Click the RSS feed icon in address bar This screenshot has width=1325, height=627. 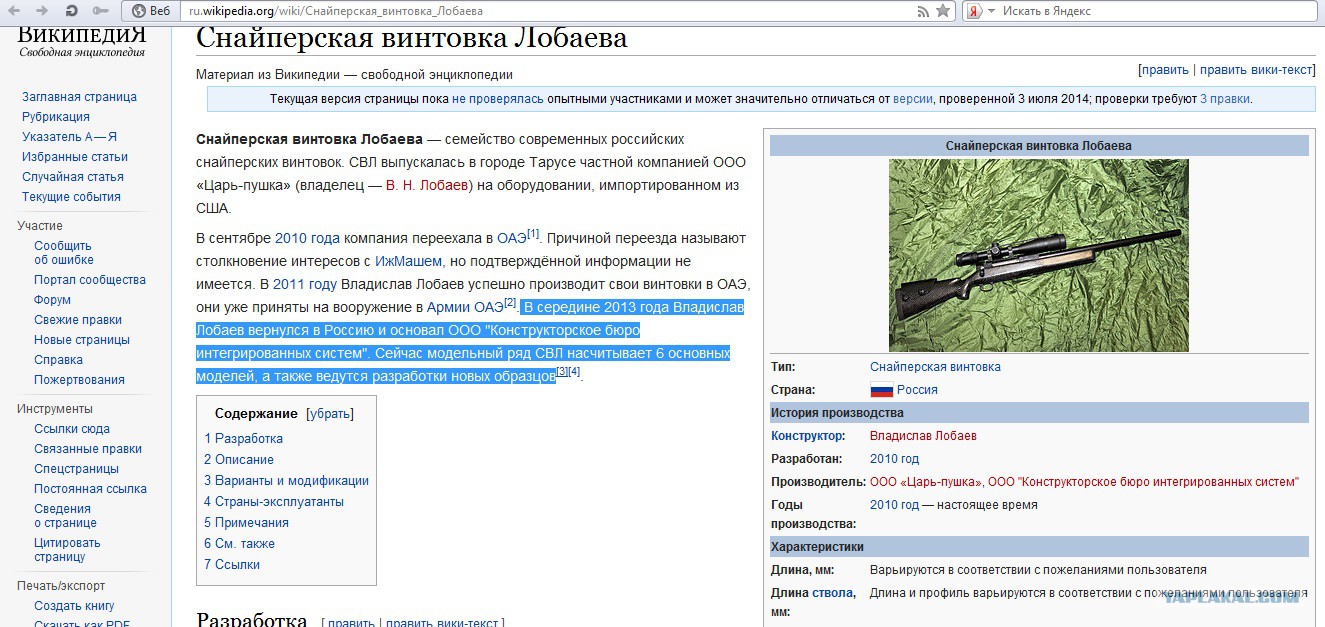click(923, 11)
